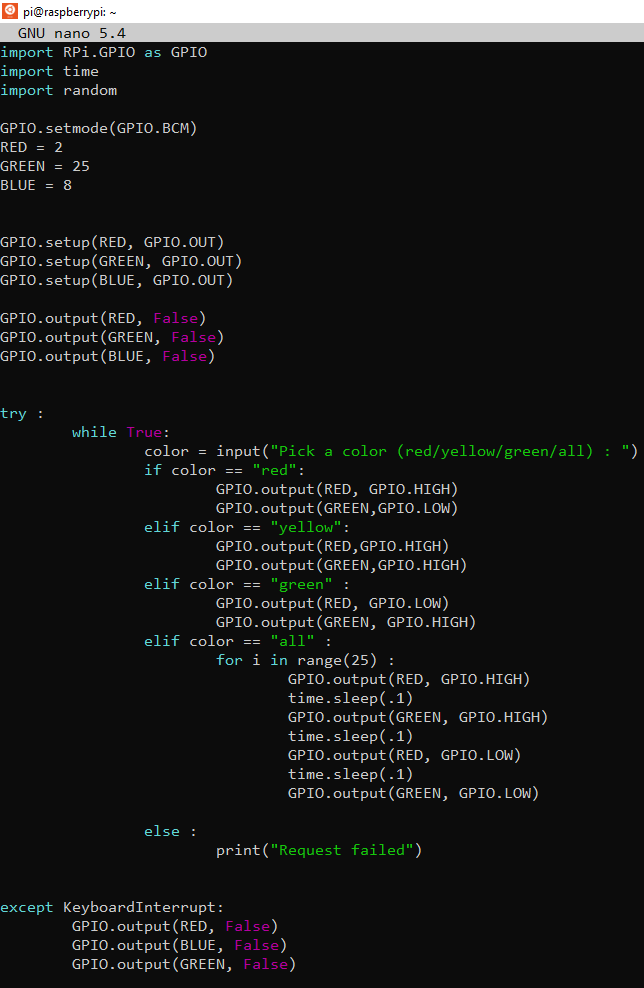Click the line 'BLUE = 8'

pyautogui.click(x=36, y=185)
